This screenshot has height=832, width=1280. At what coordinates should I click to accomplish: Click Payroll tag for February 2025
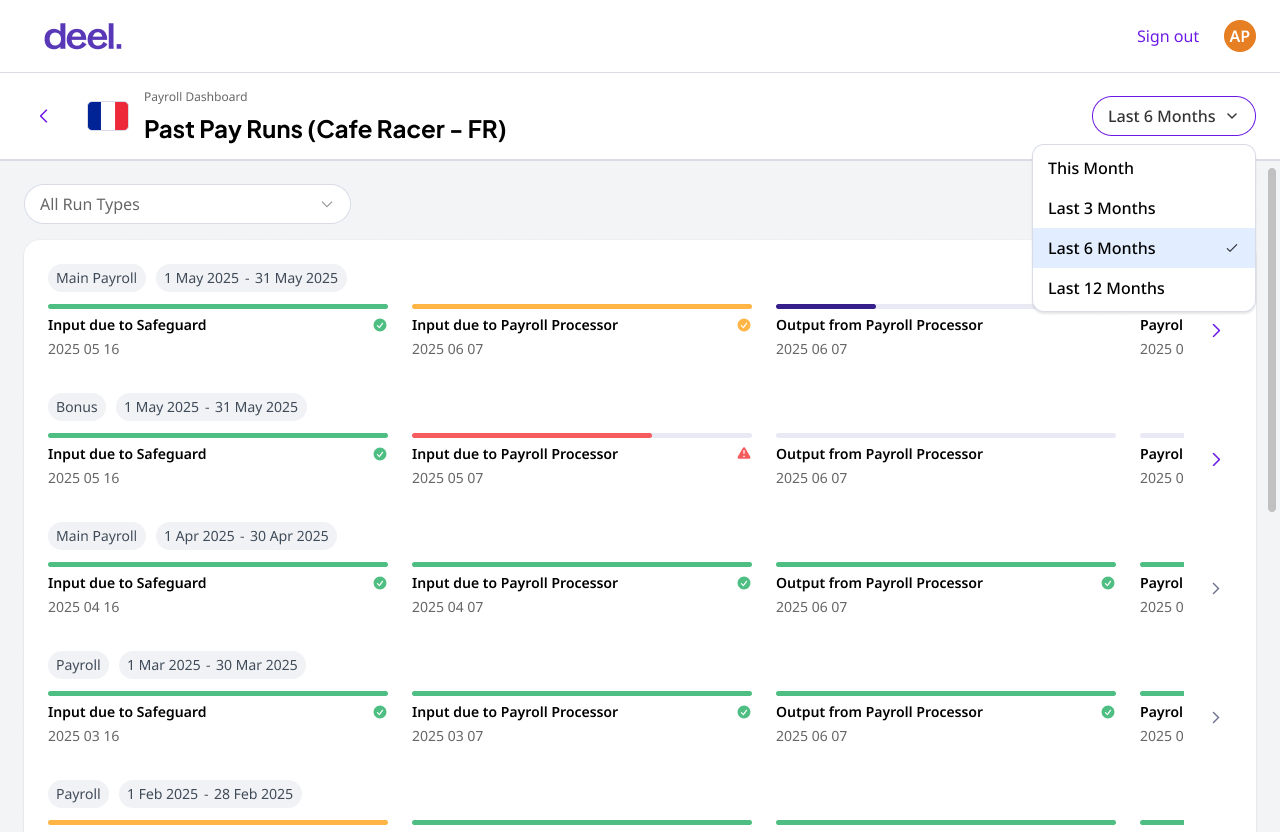coord(78,794)
